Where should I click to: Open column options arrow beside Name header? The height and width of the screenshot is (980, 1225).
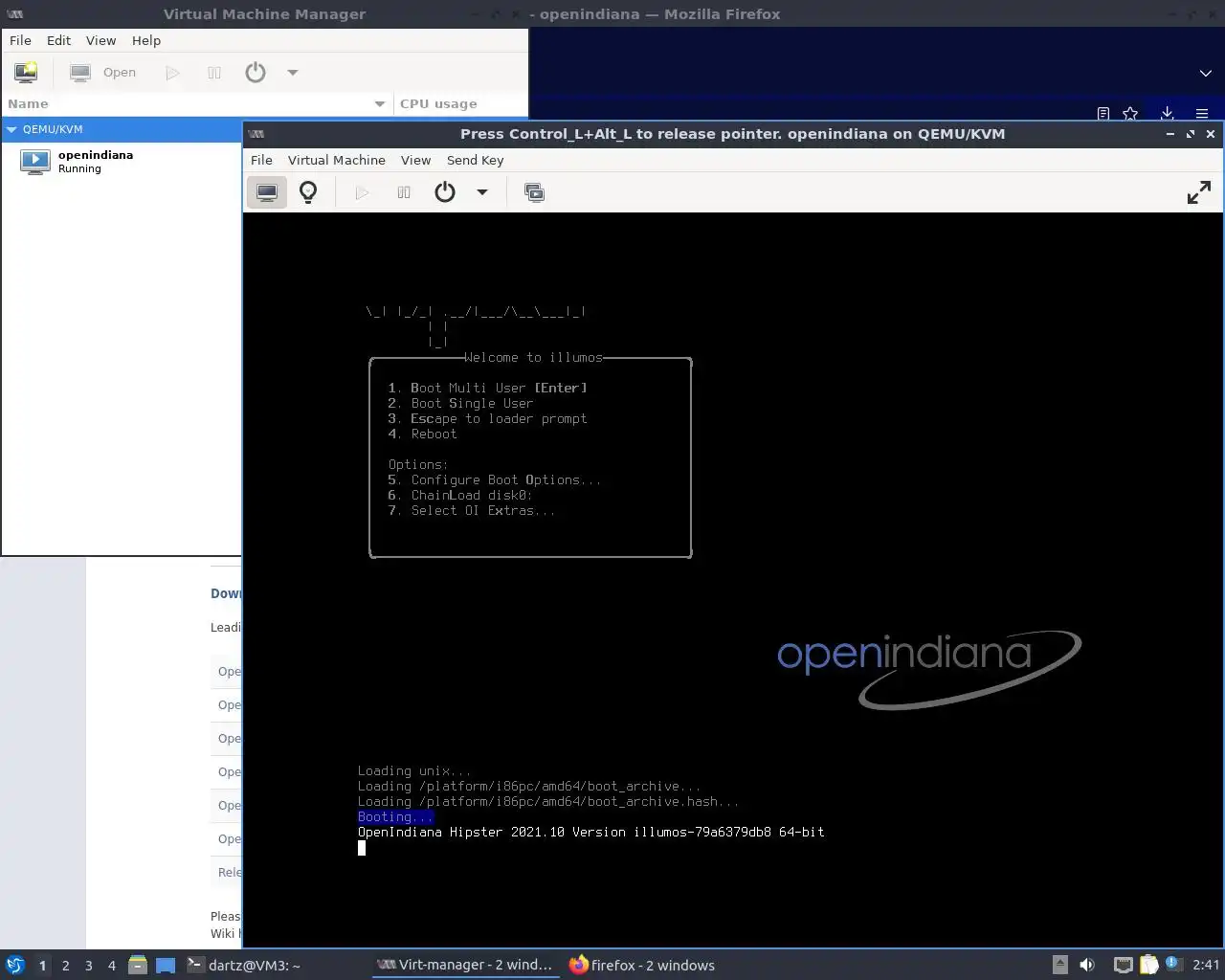[380, 103]
